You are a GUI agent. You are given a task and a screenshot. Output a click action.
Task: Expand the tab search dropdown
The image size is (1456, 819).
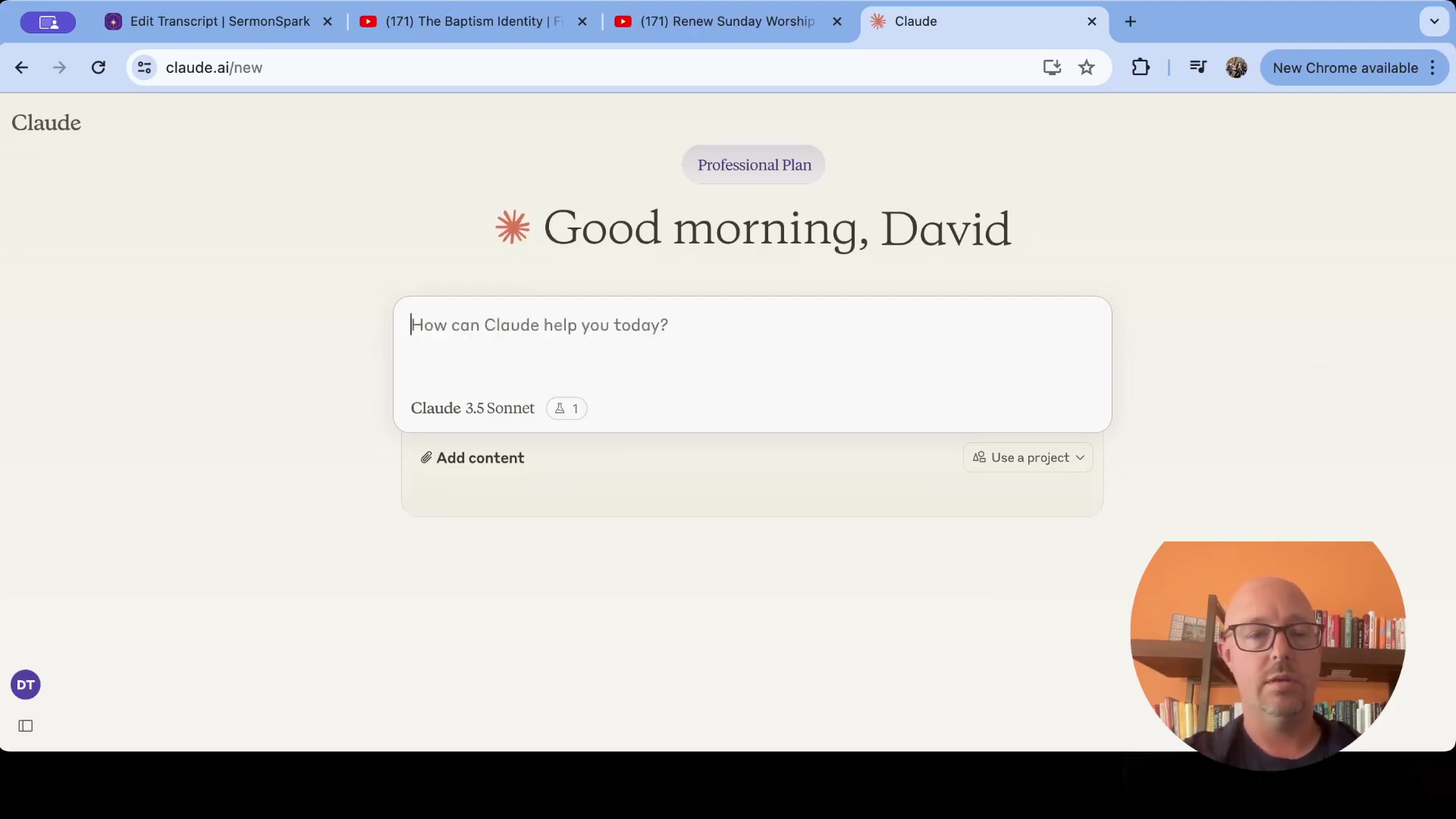[1434, 21]
